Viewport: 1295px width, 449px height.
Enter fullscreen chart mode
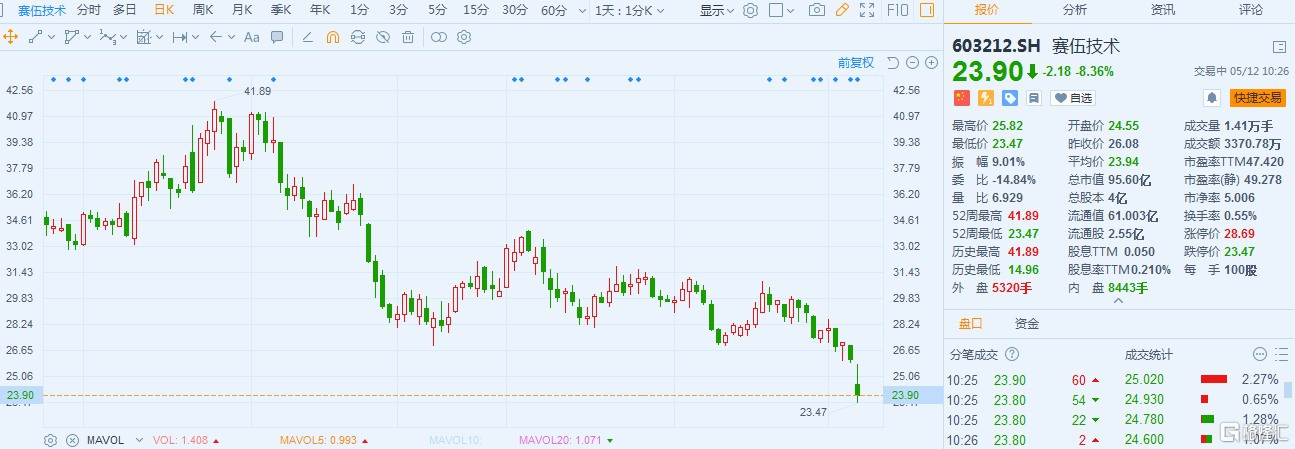point(868,10)
